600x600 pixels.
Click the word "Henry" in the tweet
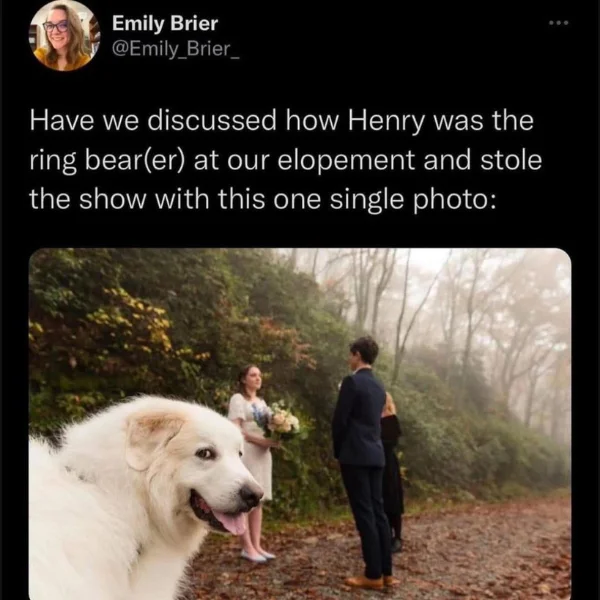[x=386, y=121]
